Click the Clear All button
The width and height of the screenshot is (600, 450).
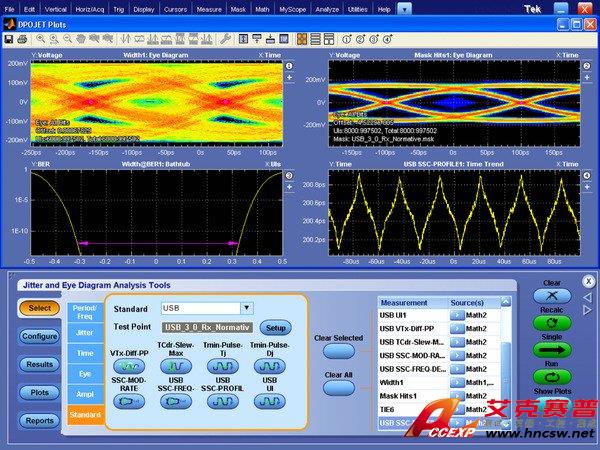(338, 389)
